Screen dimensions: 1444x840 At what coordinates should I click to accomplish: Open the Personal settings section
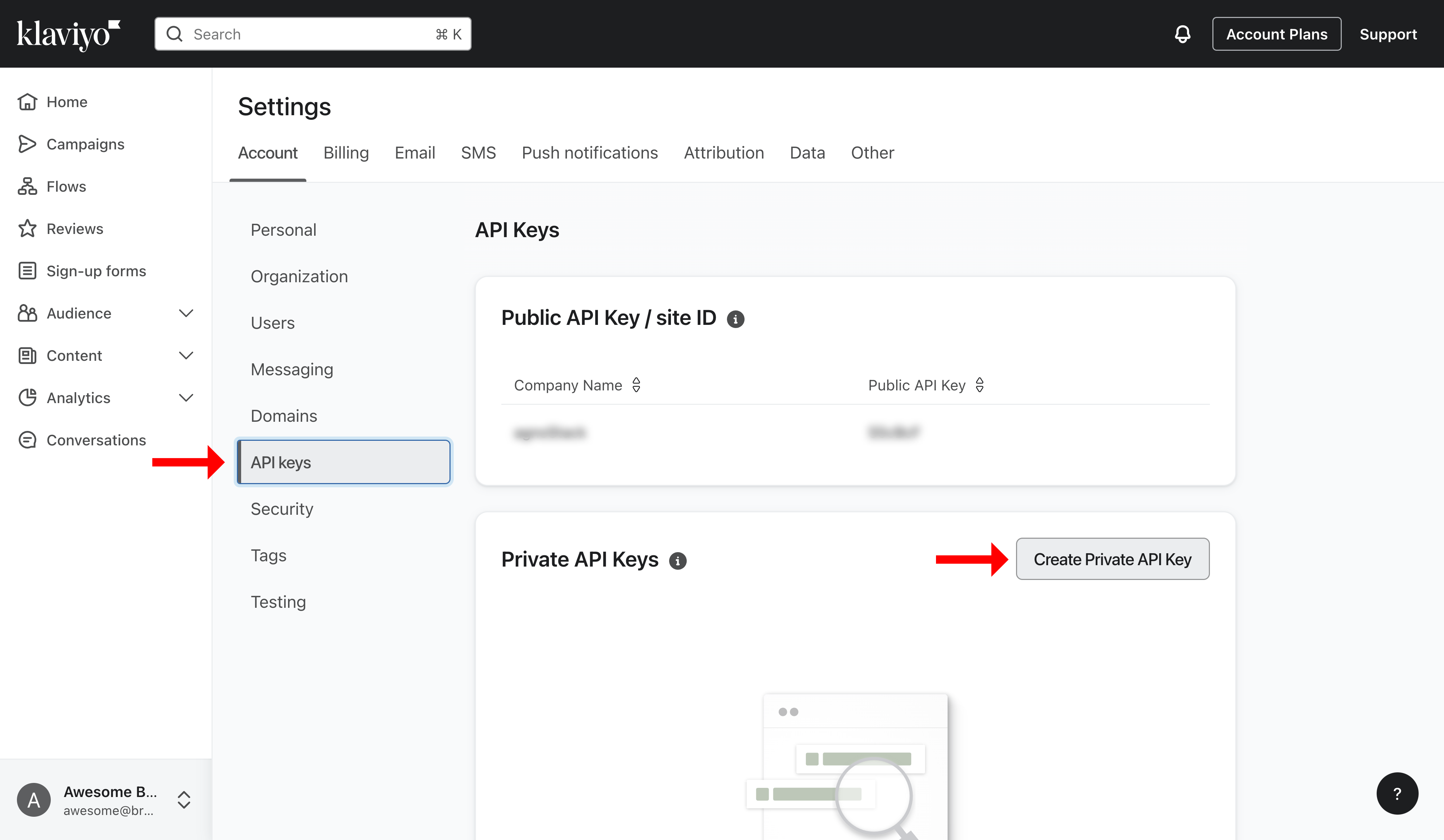(284, 230)
